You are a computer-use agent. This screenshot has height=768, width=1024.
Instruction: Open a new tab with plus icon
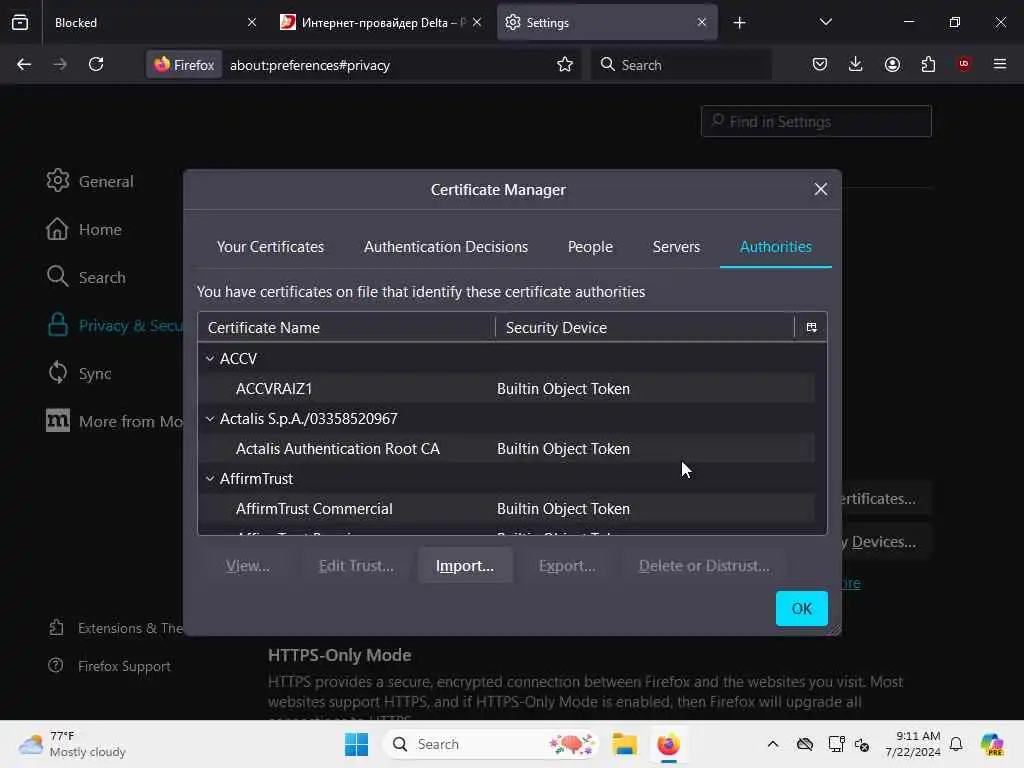pos(739,23)
